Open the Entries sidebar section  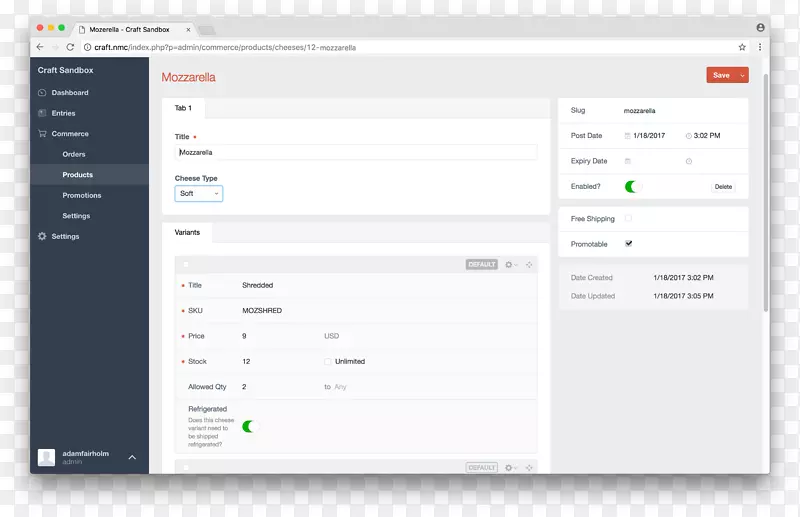pos(63,113)
